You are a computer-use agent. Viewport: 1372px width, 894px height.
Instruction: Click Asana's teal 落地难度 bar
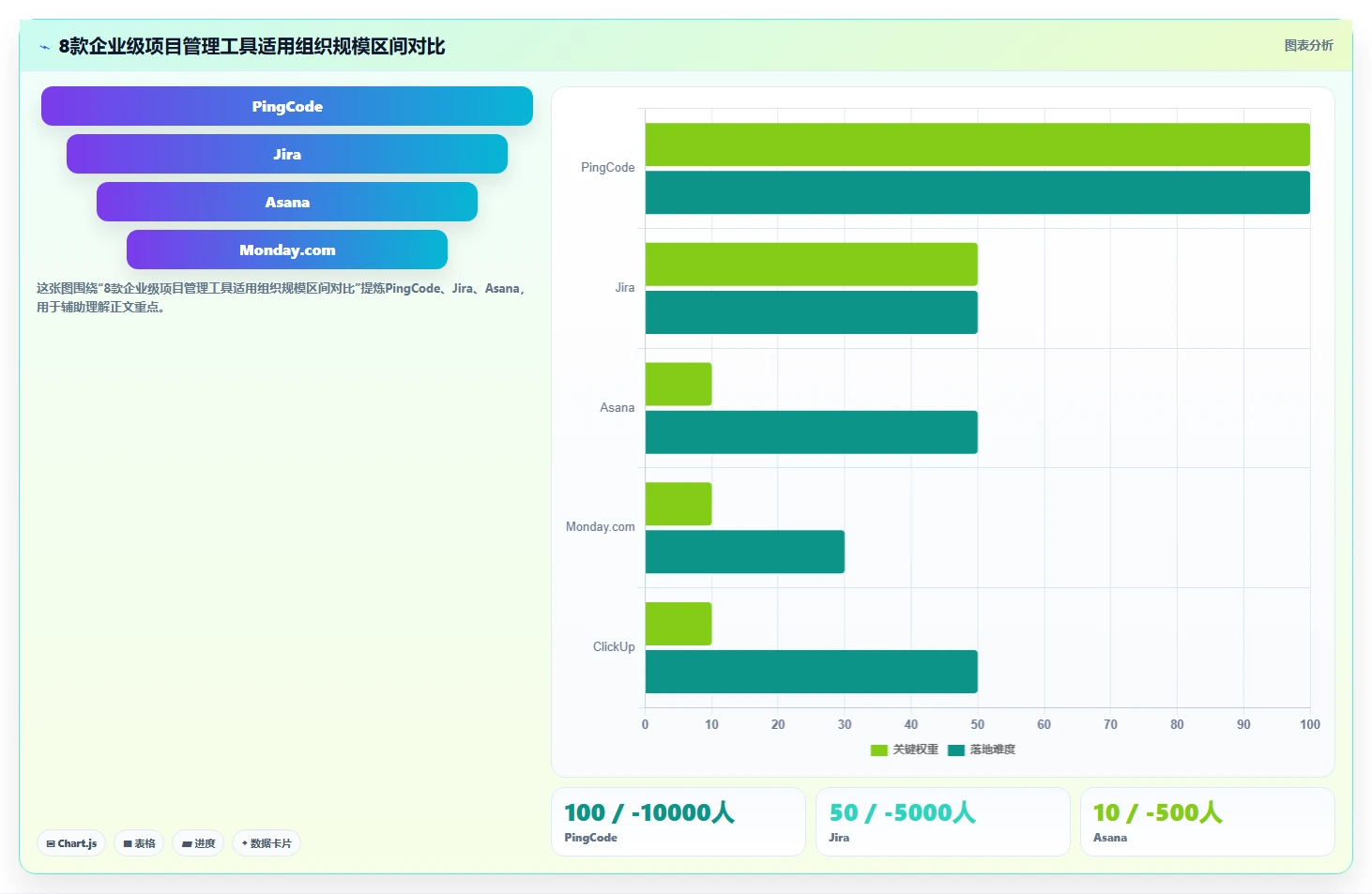point(811,432)
